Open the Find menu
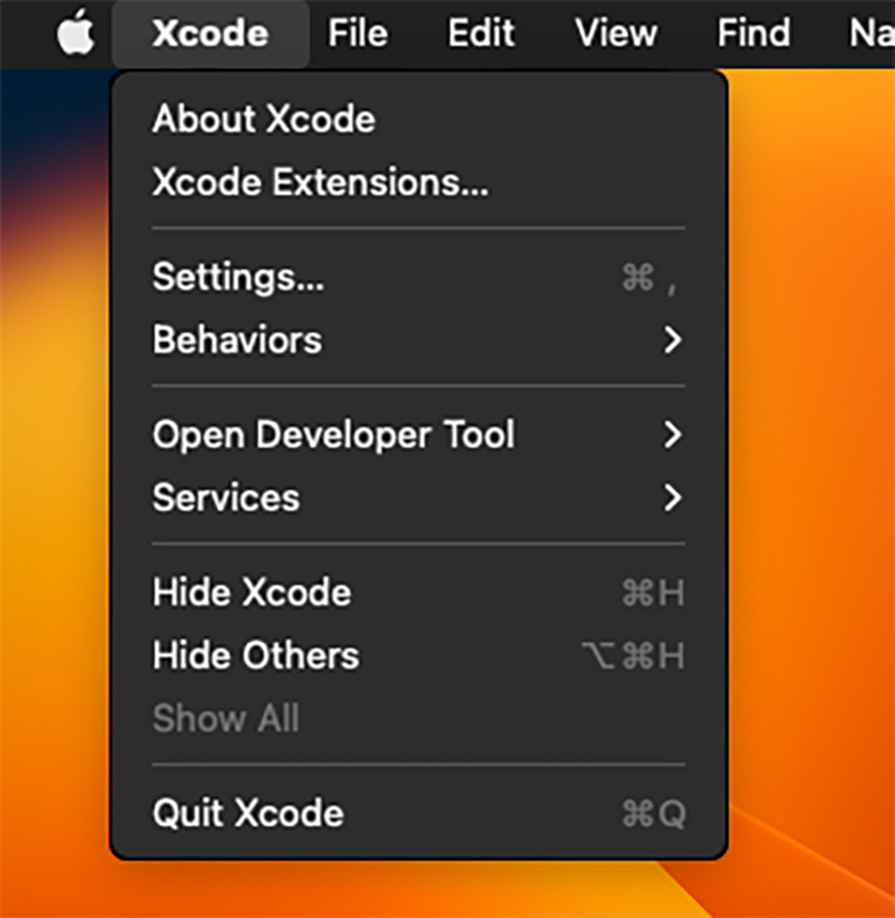This screenshot has width=895, height=918. [x=752, y=33]
